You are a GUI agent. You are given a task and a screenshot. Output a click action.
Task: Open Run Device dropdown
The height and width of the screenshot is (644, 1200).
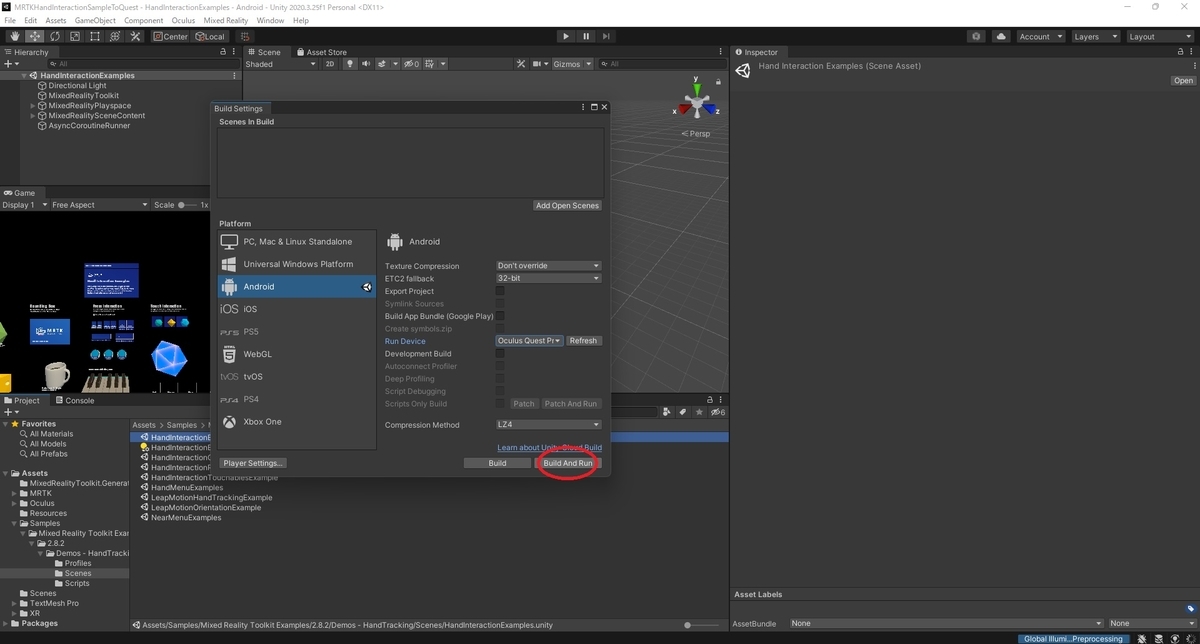coord(530,341)
